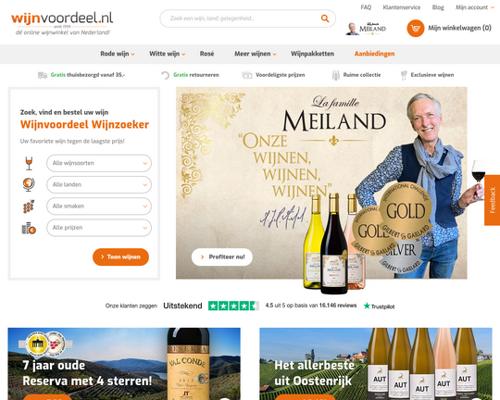Open the orange Feedback side tab

(x=492, y=200)
